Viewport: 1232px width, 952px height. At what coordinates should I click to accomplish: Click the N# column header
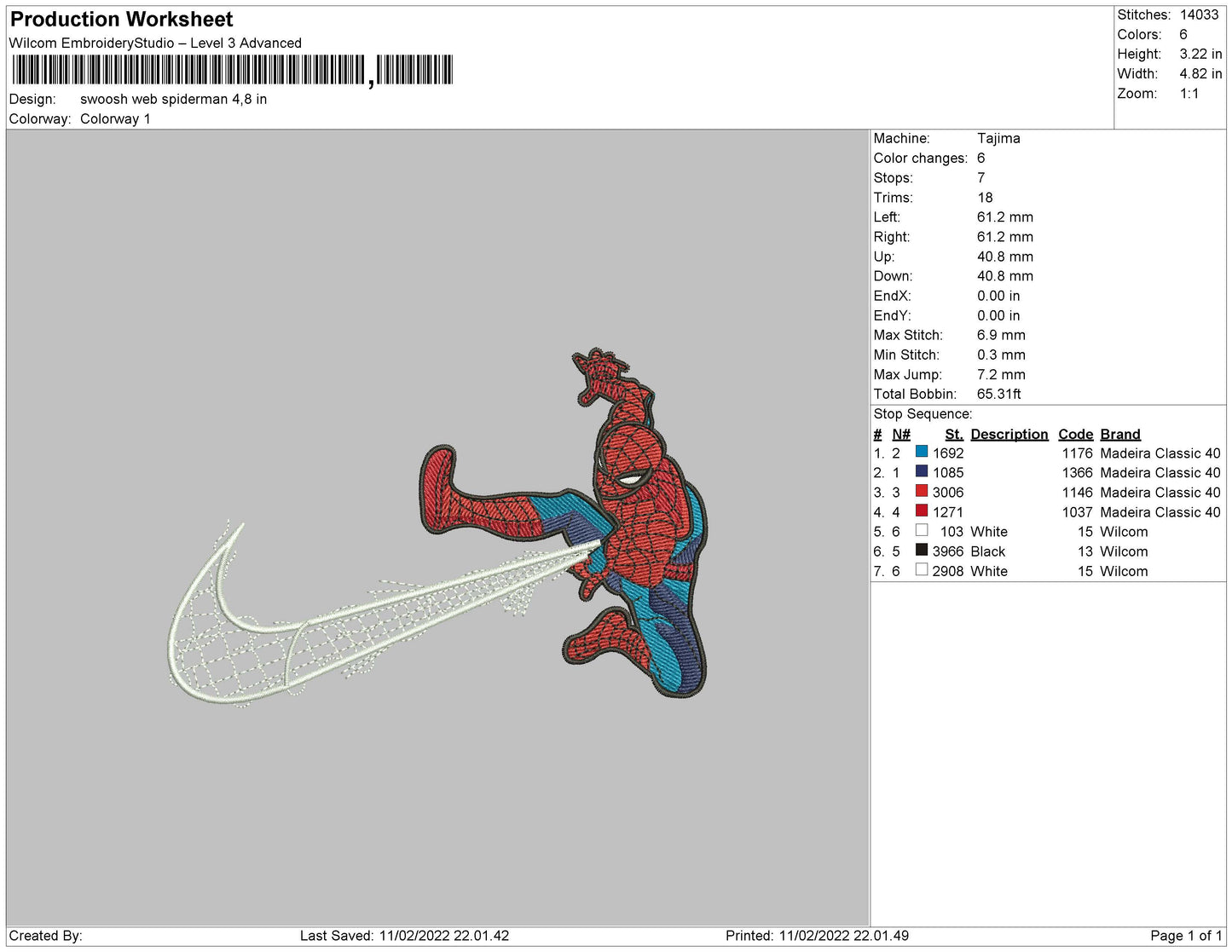click(x=901, y=434)
